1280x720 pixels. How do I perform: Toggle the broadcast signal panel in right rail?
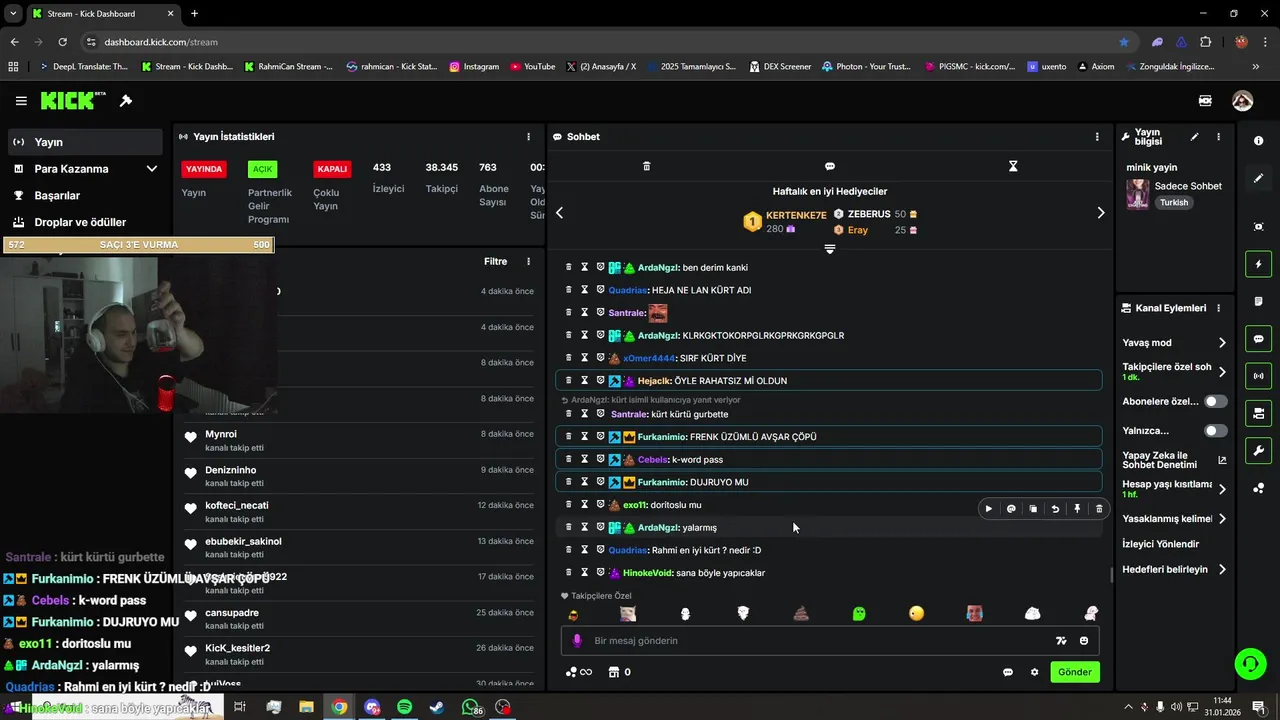click(x=1258, y=376)
